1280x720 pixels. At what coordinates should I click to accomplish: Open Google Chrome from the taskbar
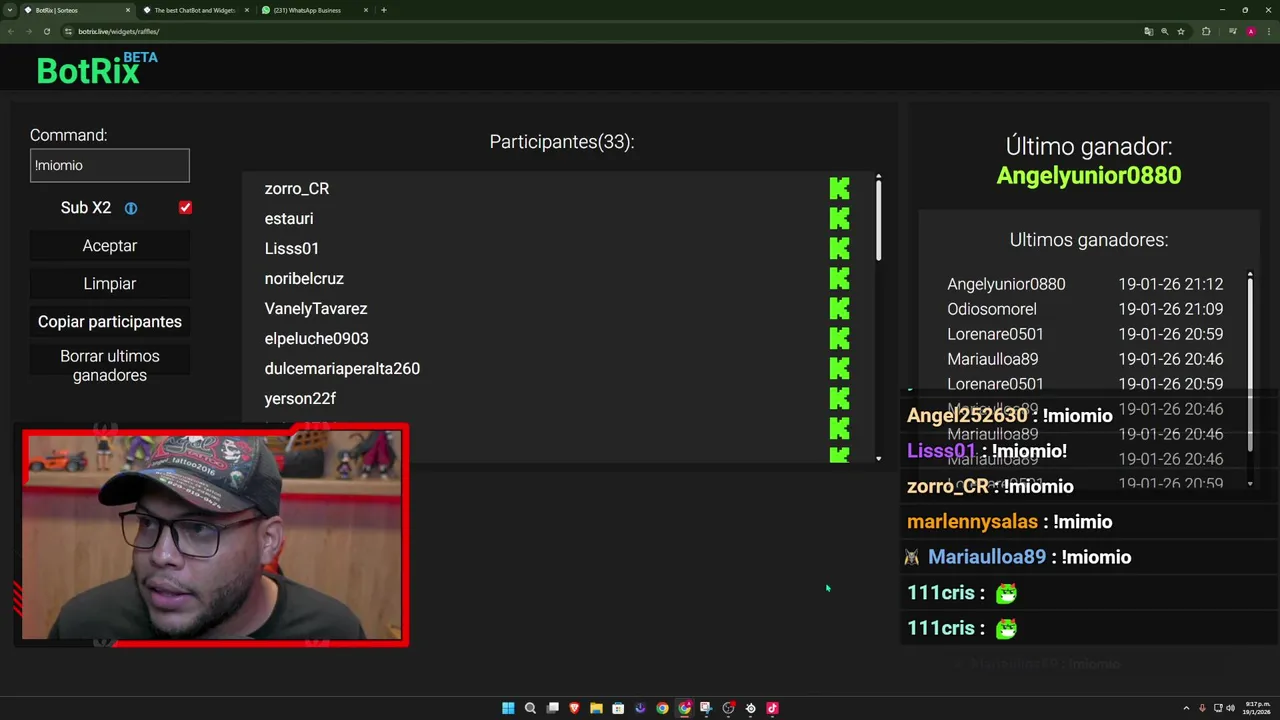[x=662, y=708]
